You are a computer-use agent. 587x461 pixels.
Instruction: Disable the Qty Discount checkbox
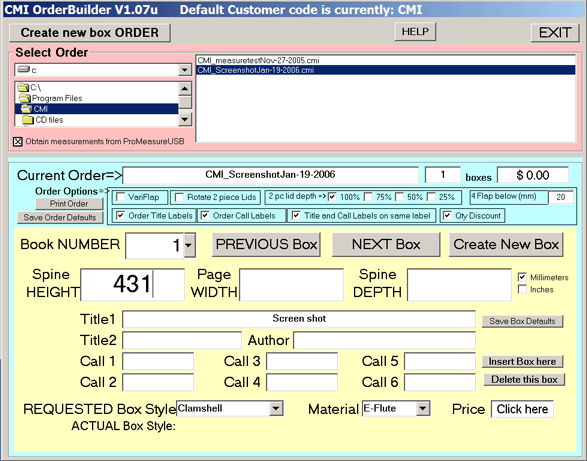point(447,216)
